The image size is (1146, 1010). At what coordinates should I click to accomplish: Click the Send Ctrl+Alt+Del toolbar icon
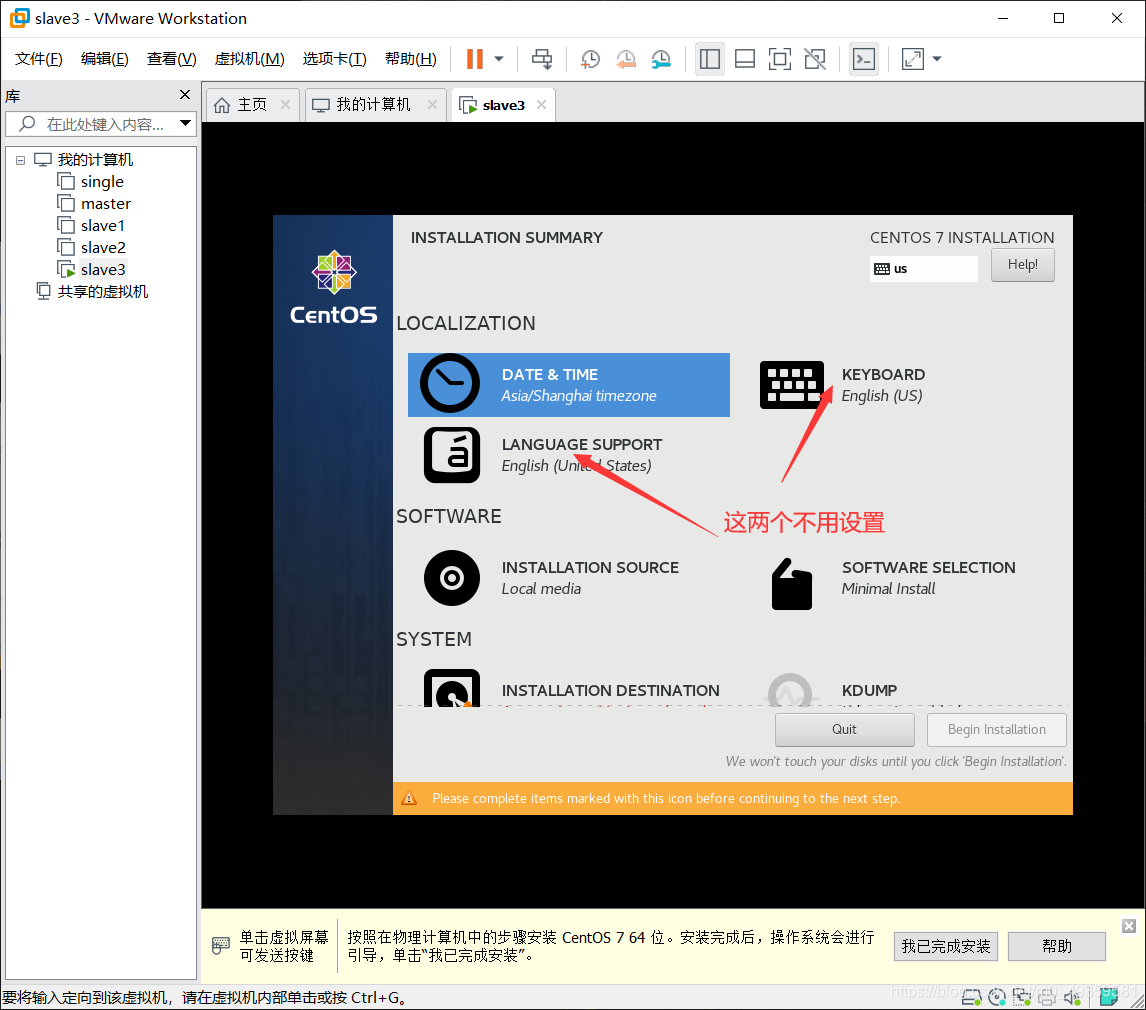[x=542, y=59]
